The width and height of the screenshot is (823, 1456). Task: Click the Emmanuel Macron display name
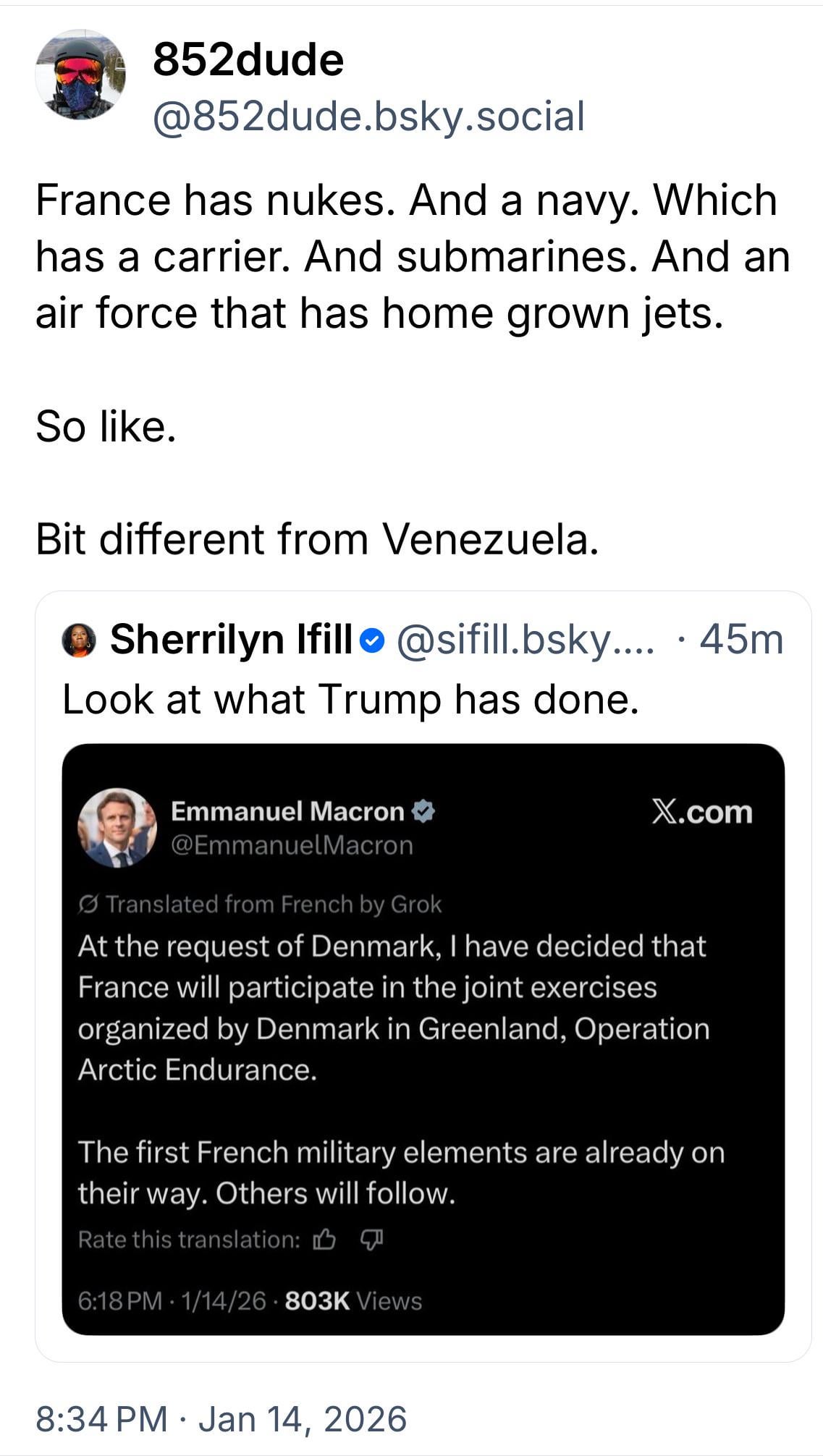click(x=287, y=811)
